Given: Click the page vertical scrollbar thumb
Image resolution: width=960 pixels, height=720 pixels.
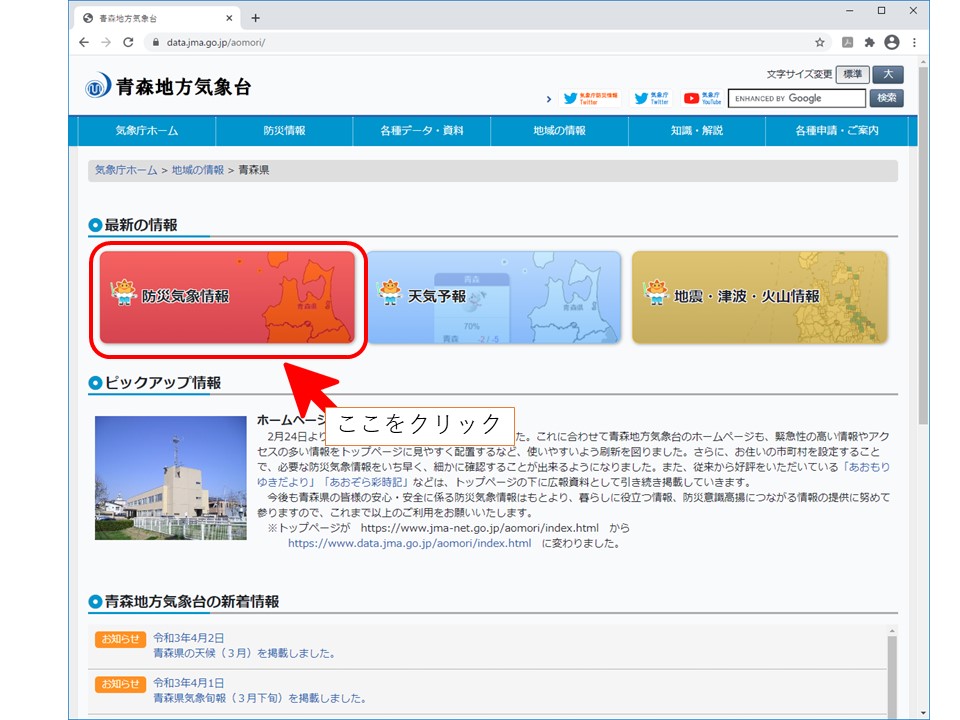Looking at the screenshot, I should point(923,245).
